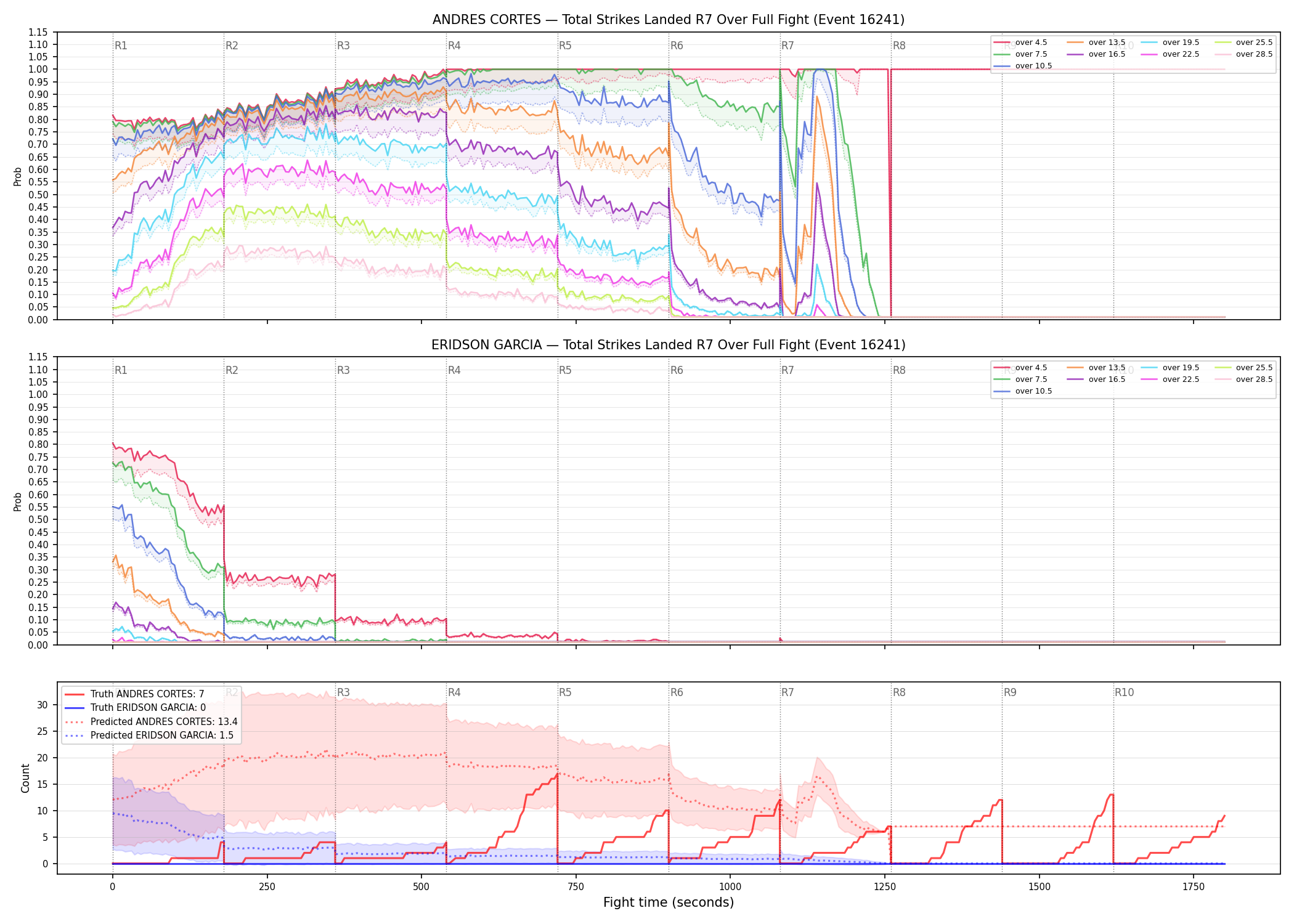Click 'Predicted ANDRES CORTES: 13.4' legend entry

click(x=151, y=722)
